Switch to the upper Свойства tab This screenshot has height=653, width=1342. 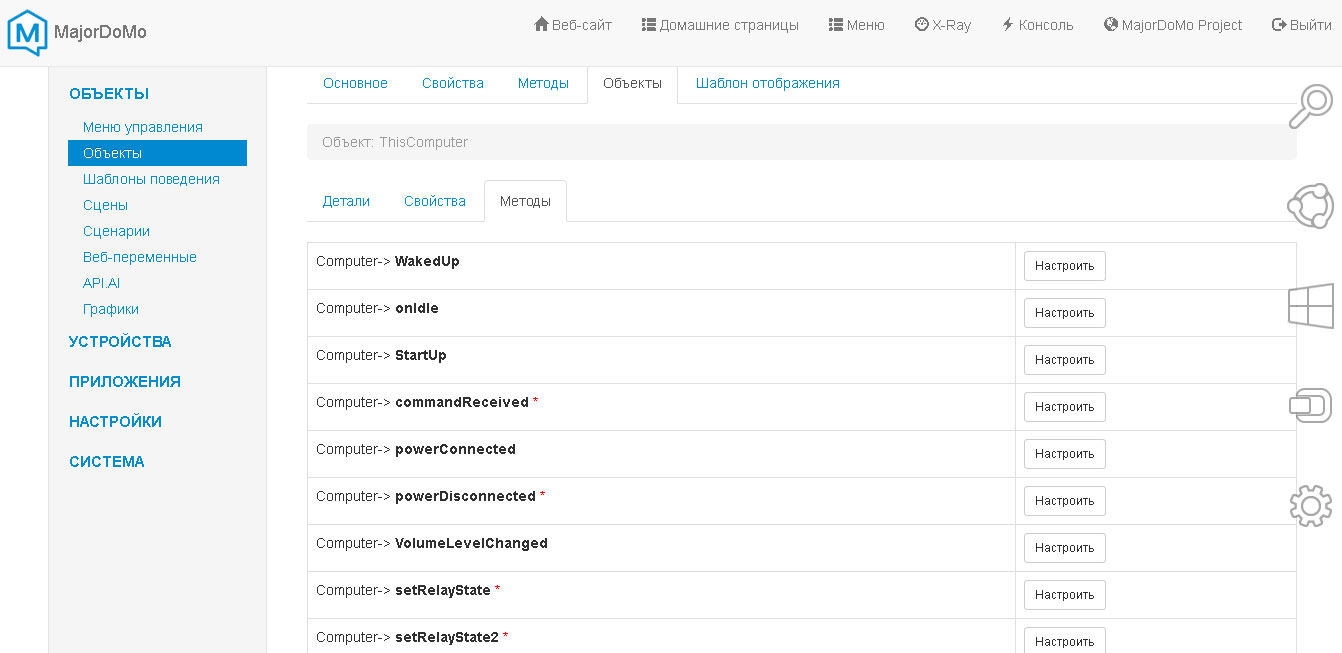click(x=453, y=84)
